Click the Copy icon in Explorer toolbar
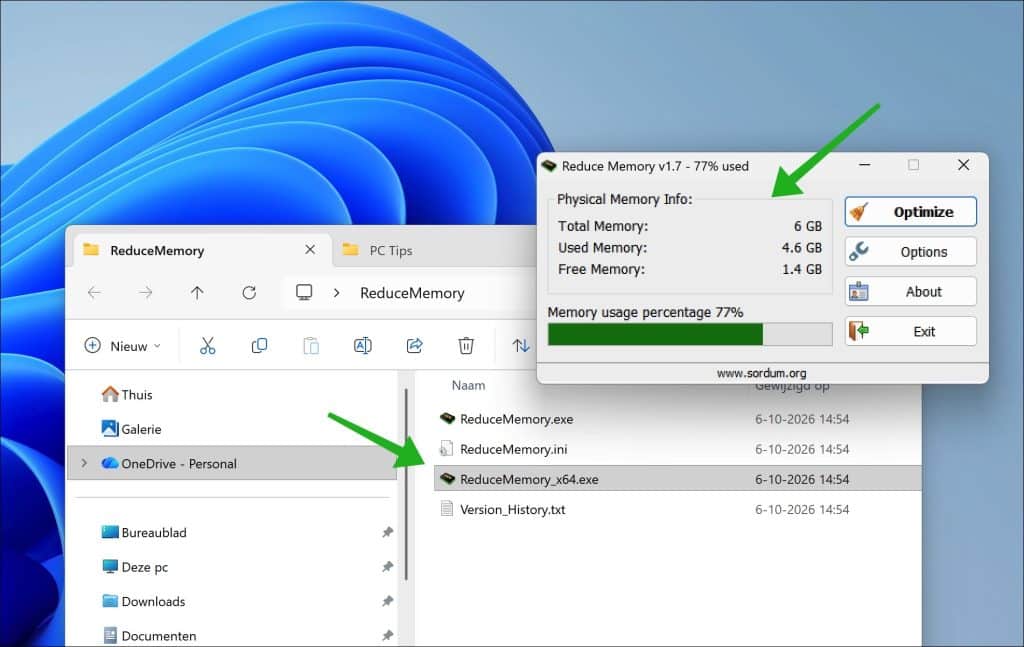The width and height of the screenshot is (1024, 647). [259, 345]
